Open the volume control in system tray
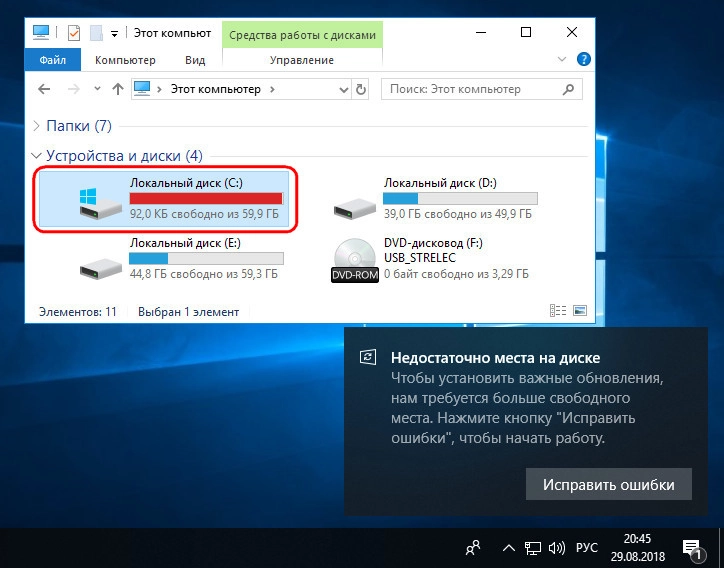724x568 pixels. tap(556, 547)
